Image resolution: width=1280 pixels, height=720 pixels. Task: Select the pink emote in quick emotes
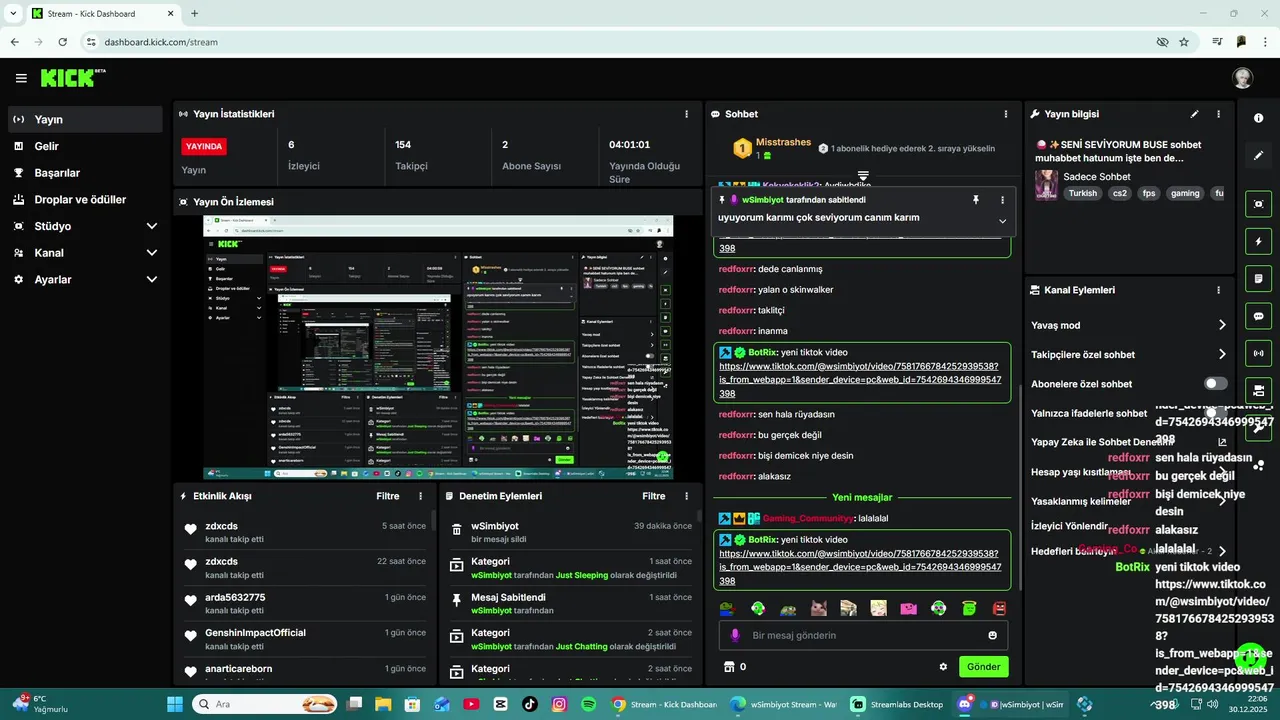908,608
